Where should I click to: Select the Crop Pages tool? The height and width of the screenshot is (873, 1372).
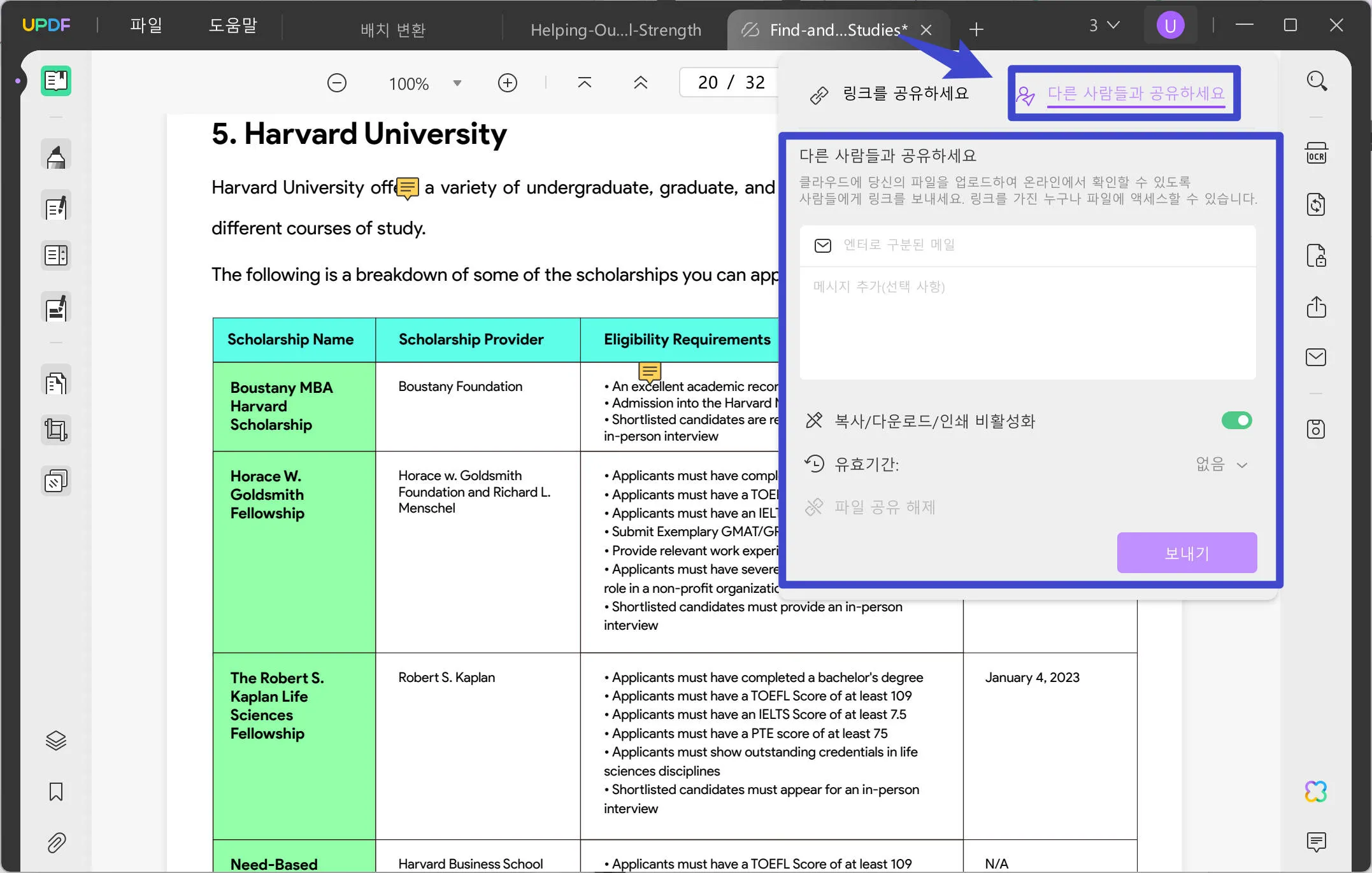[x=56, y=430]
